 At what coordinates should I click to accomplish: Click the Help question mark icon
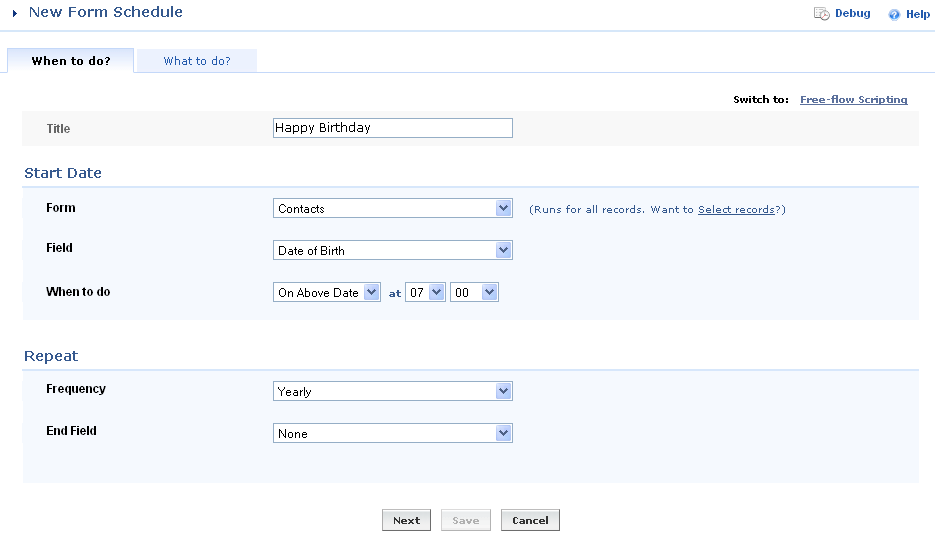click(x=894, y=15)
